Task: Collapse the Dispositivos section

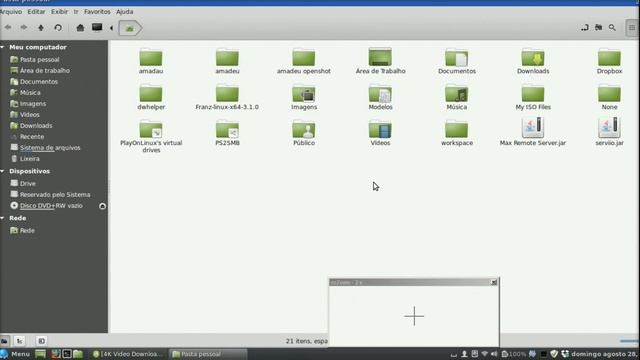Action: point(2,171)
